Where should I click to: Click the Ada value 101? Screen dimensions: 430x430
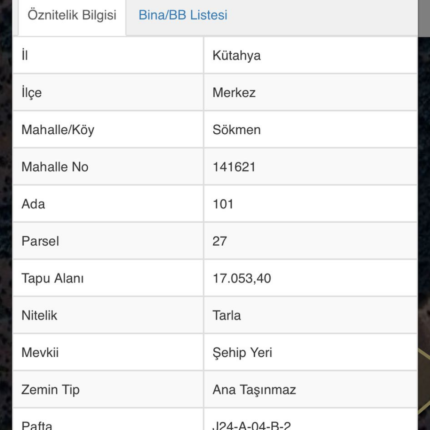tap(223, 204)
